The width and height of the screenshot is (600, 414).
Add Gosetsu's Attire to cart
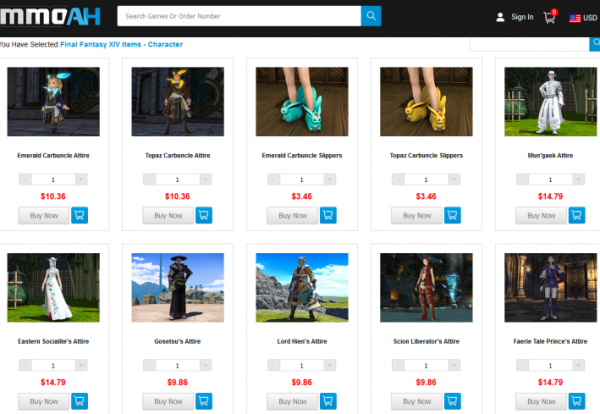click(204, 401)
